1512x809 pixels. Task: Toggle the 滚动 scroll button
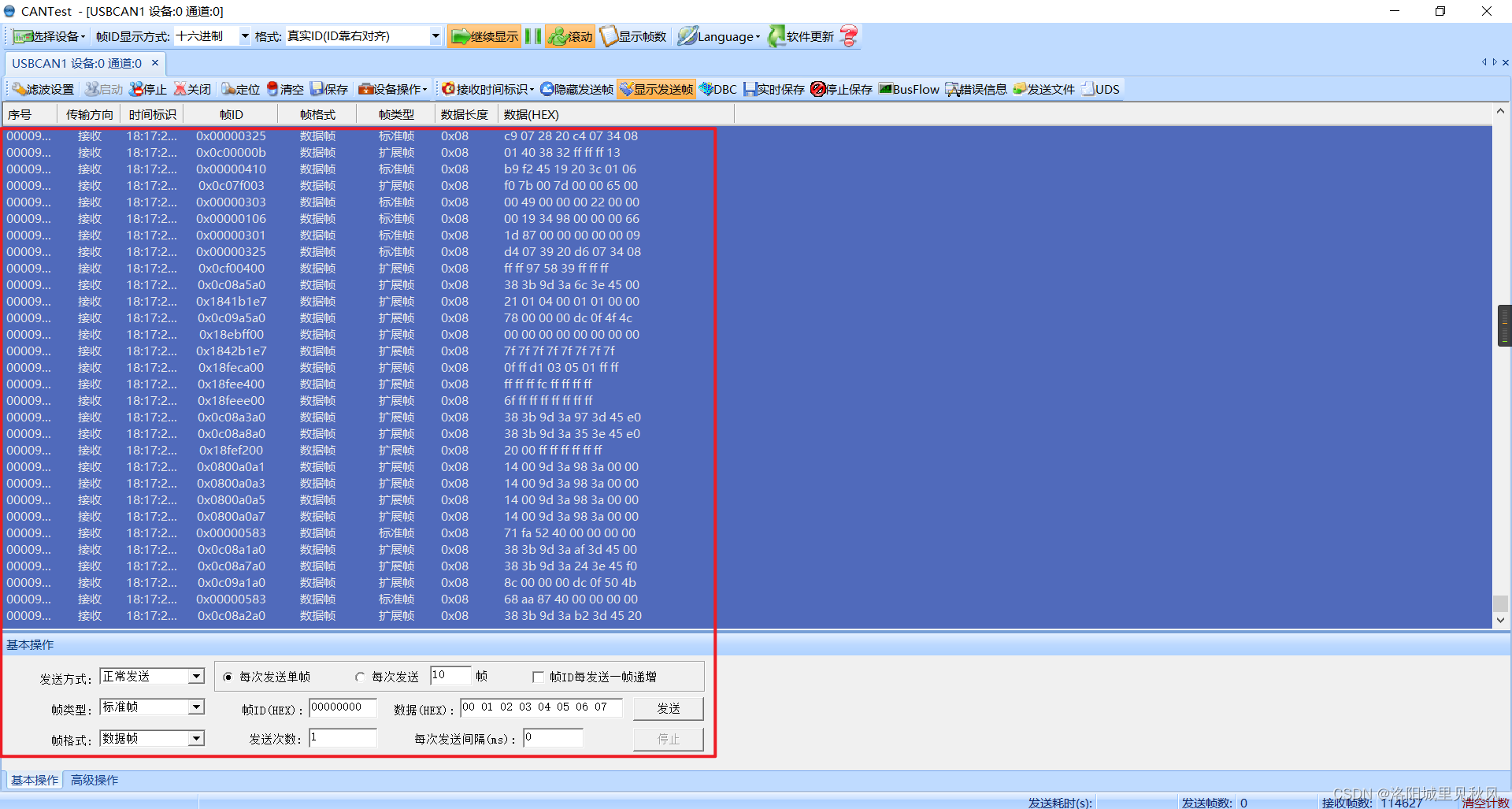click(570, 36)
